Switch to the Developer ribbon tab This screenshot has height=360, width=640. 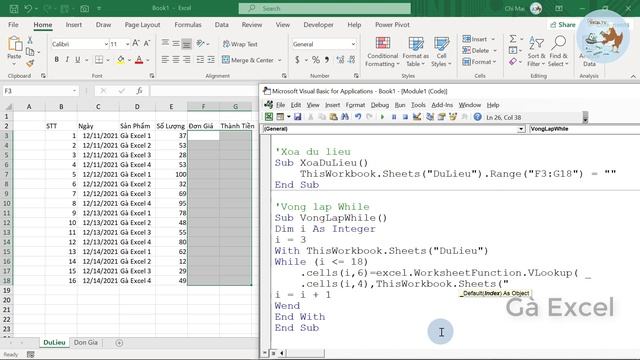(318, 25)
